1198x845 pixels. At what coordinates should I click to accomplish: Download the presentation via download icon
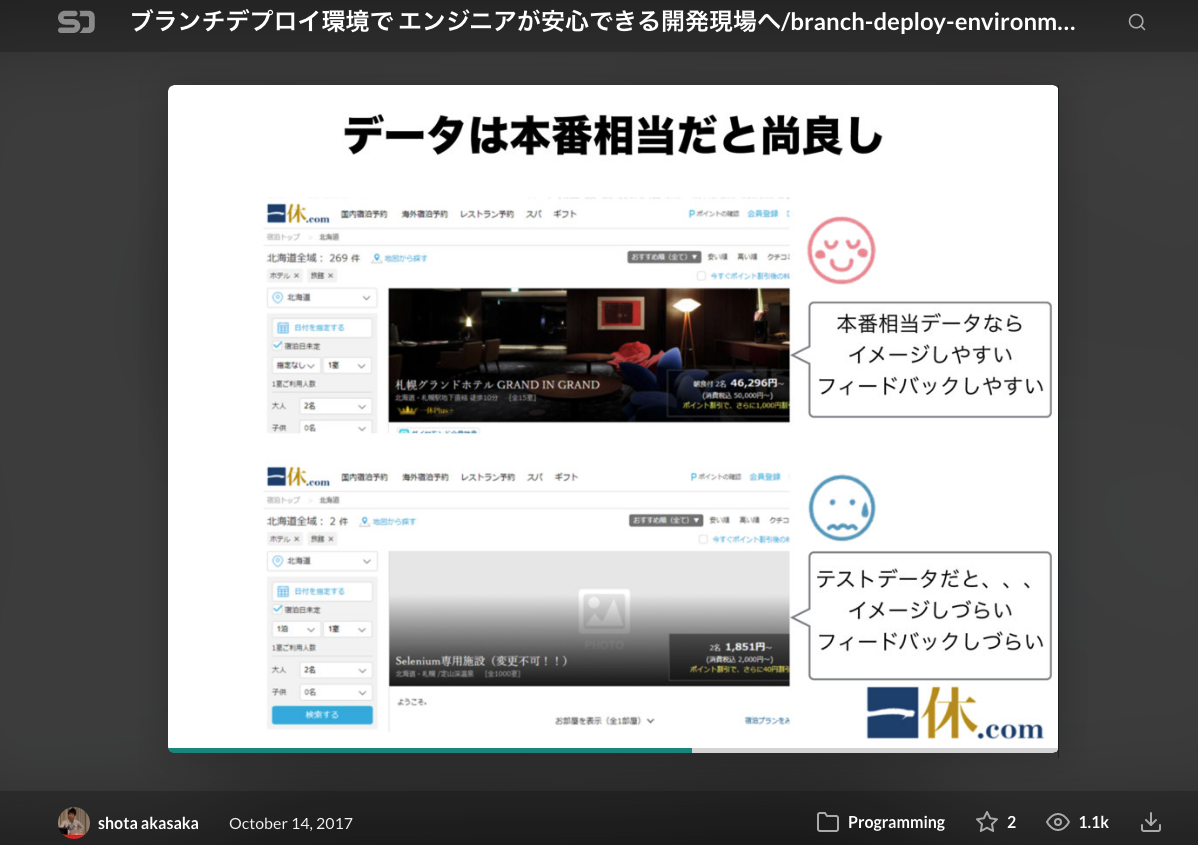(1151, 822)
